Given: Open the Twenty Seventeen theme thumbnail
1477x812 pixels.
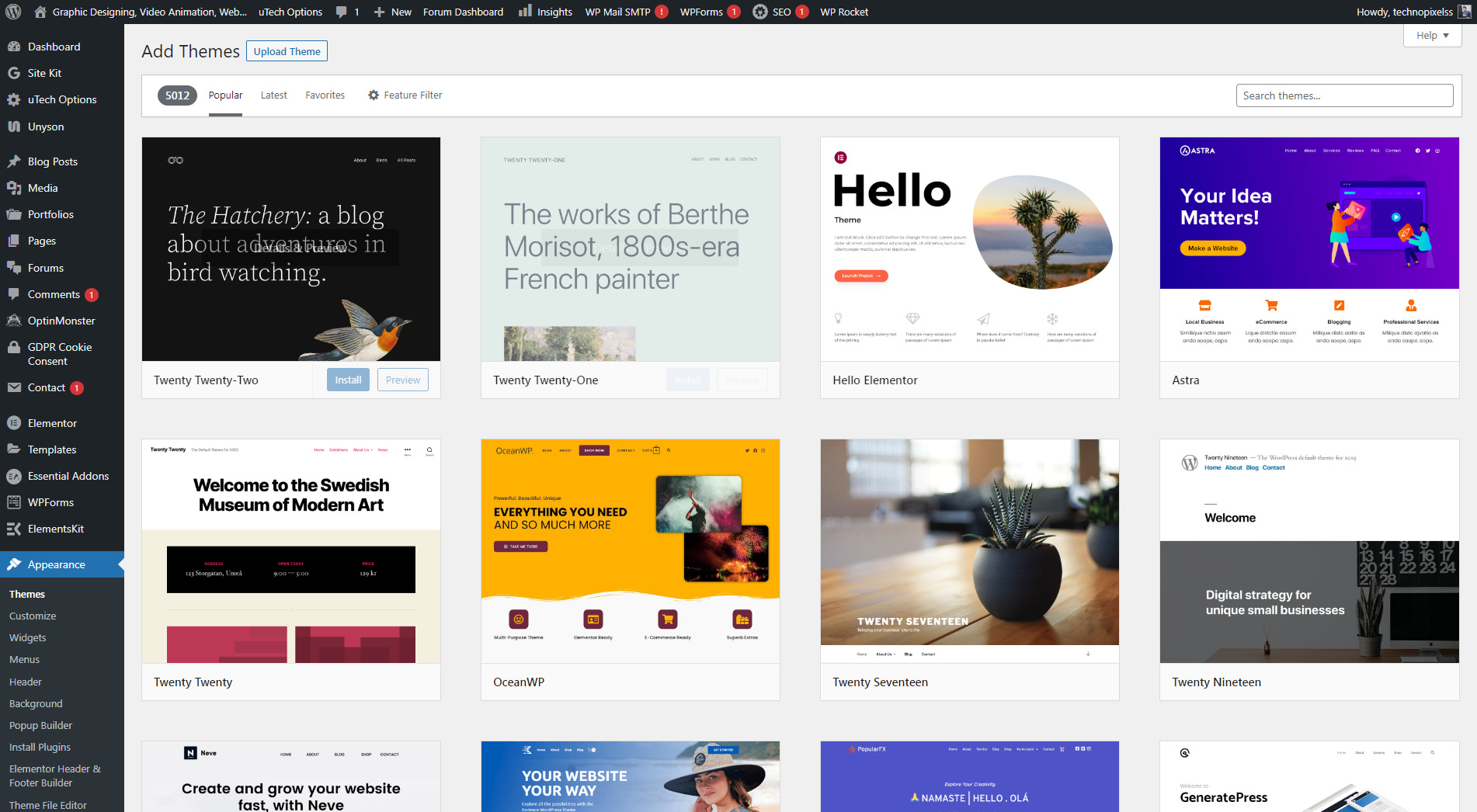Looking at the screenshot, I should 969,551.
